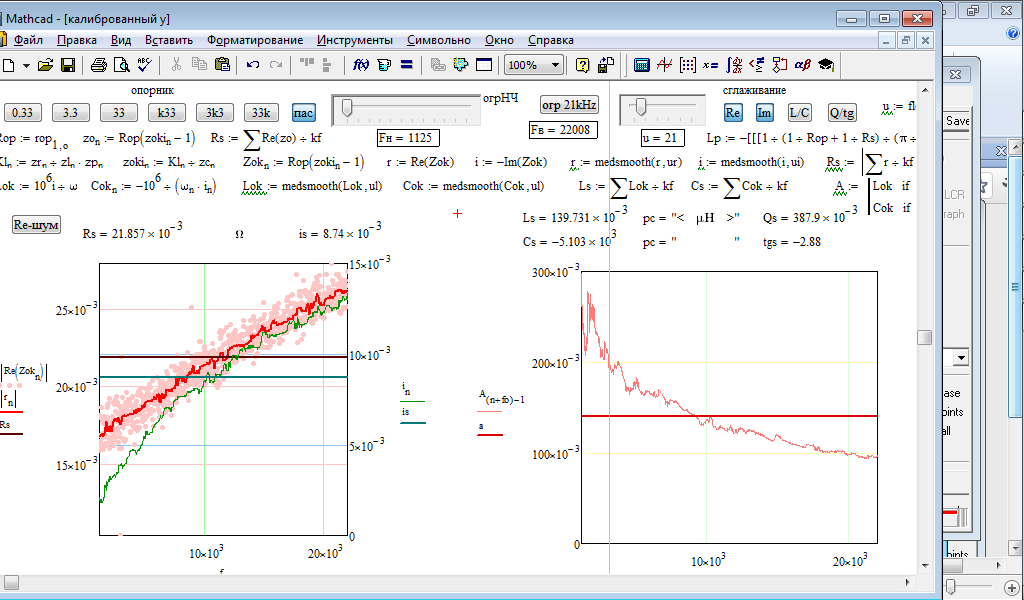This screenshot has width=1024, height=600.
Task: Open the Graph toolbar palette
Action: click(665, 65)
